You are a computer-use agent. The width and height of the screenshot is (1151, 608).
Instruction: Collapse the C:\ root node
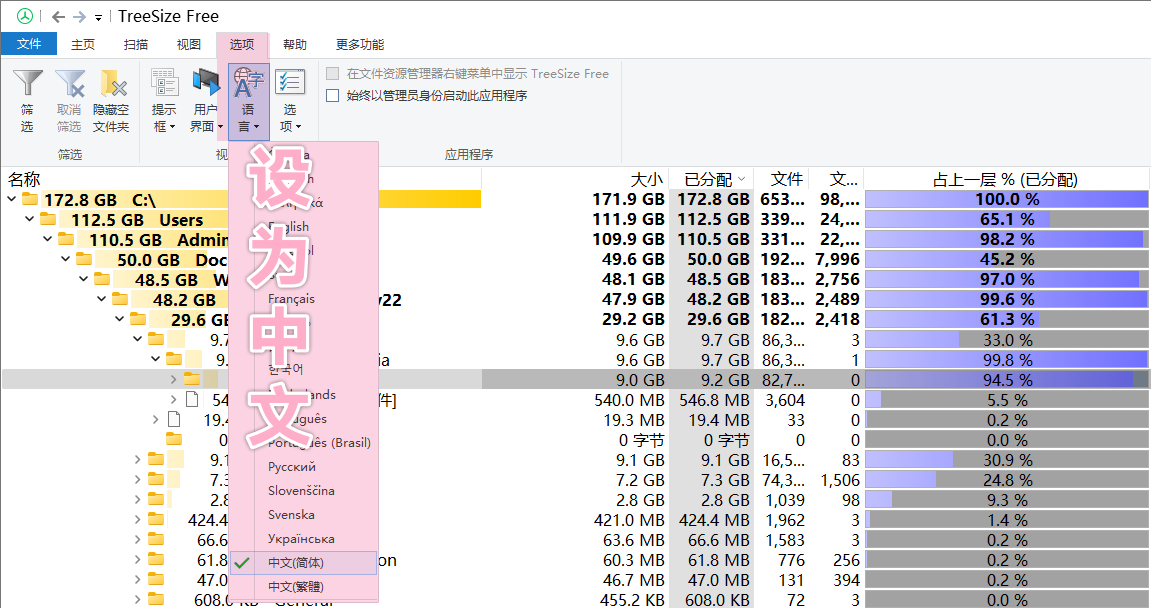tap(12, 199)
